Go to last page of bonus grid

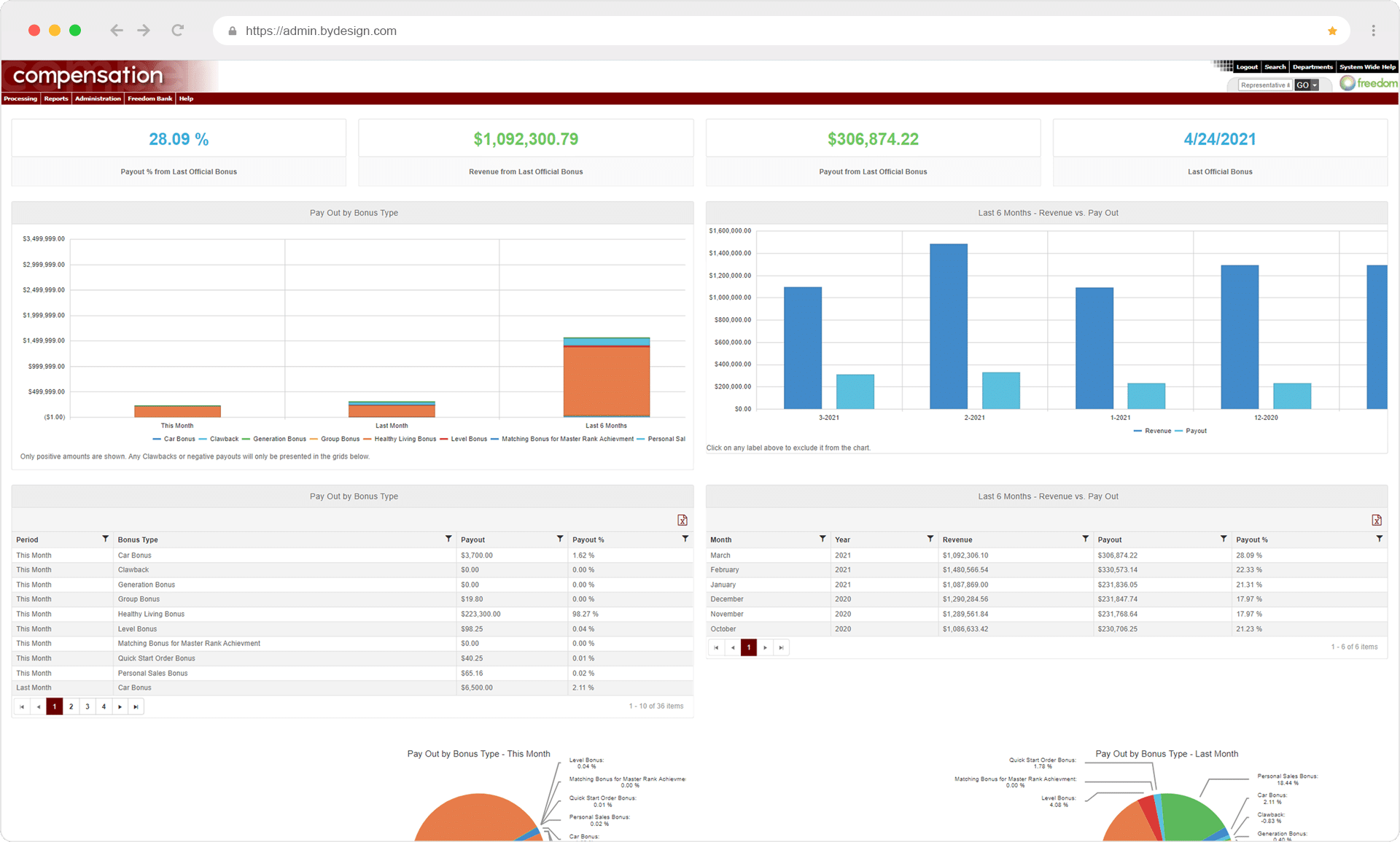[136, 706]
